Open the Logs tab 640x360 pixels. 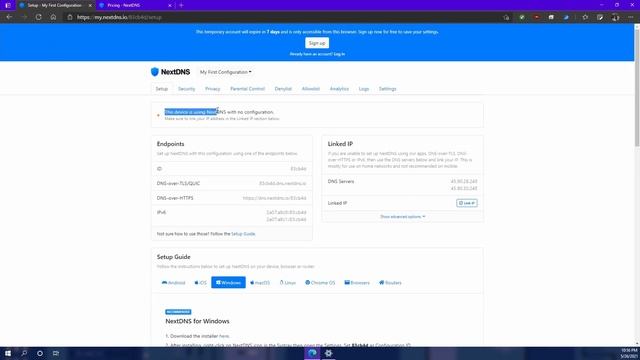click(364, 89)
